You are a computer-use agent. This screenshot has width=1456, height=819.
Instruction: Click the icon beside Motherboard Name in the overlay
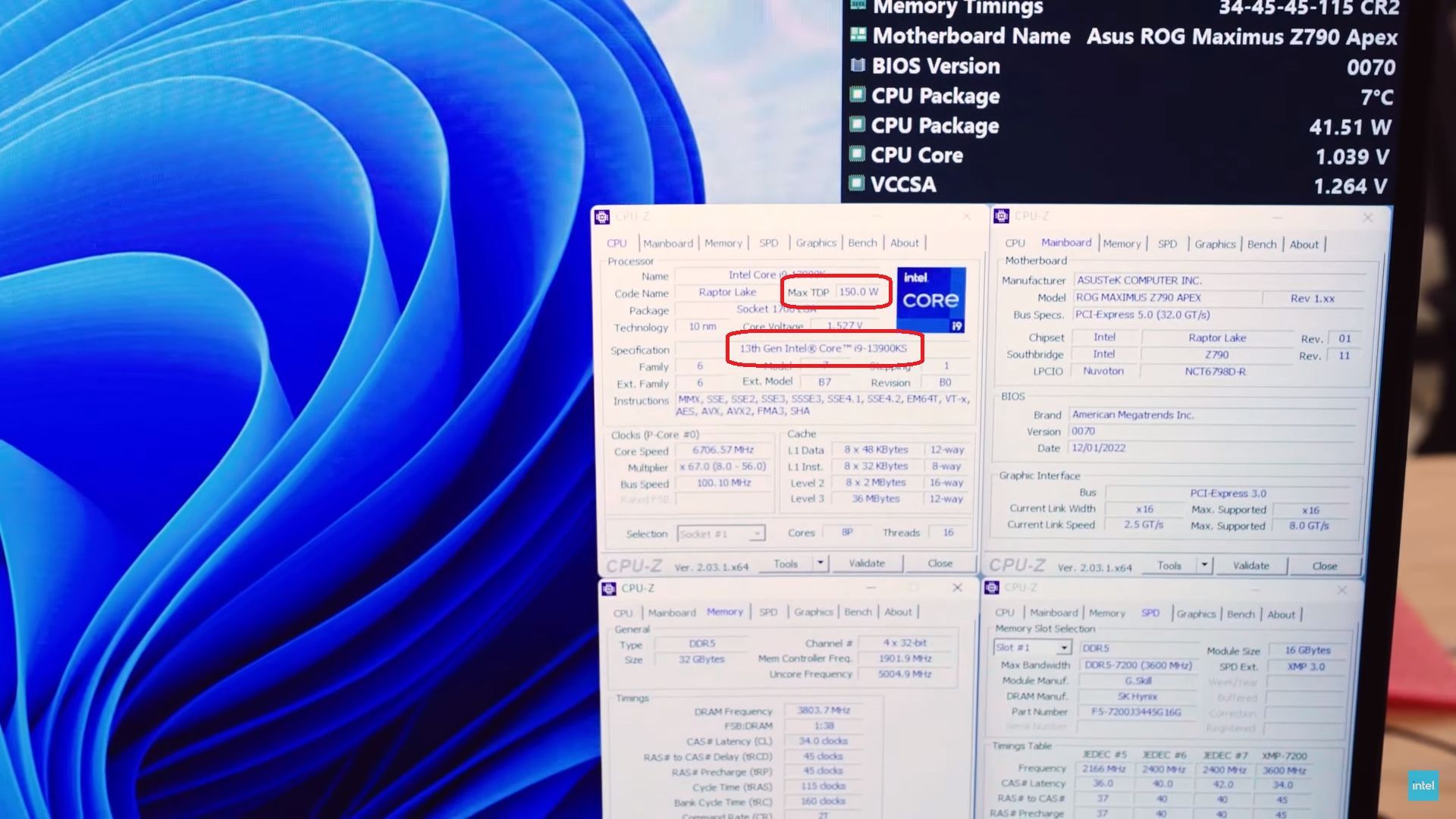click(858, 34)
